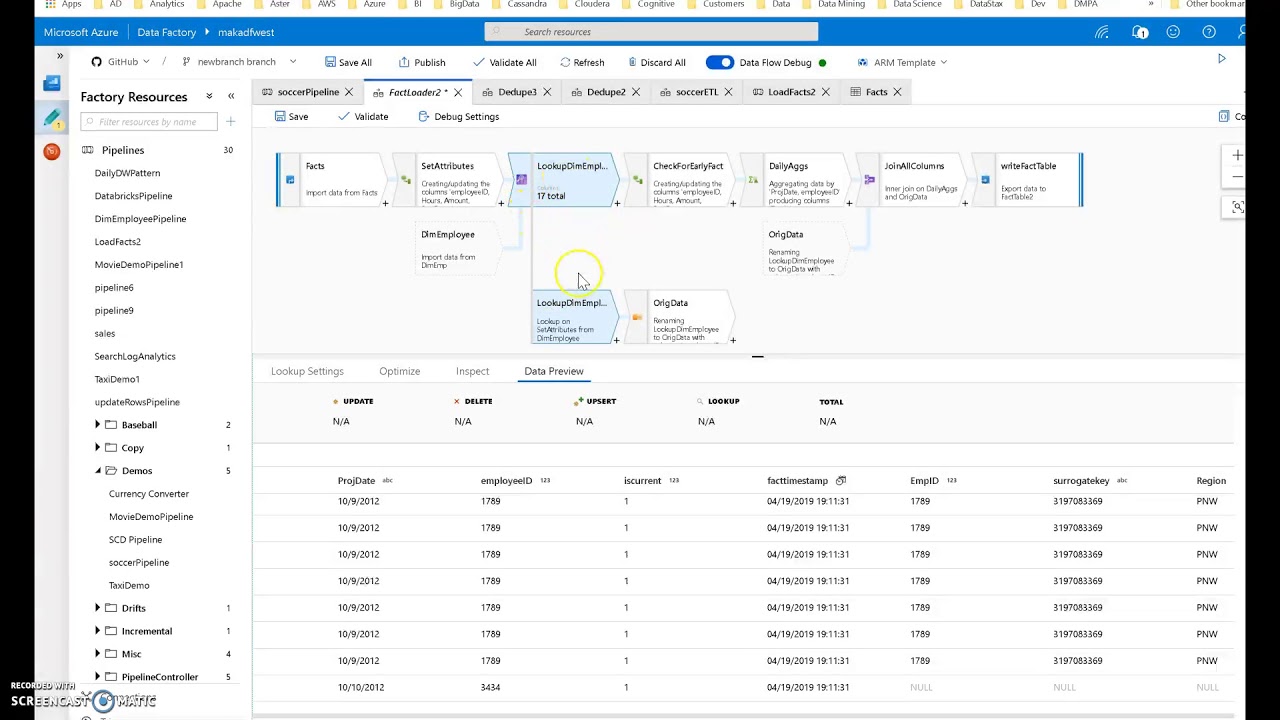
Task: Click plus after SetAttributes transformation
Action: coord(501,204)
